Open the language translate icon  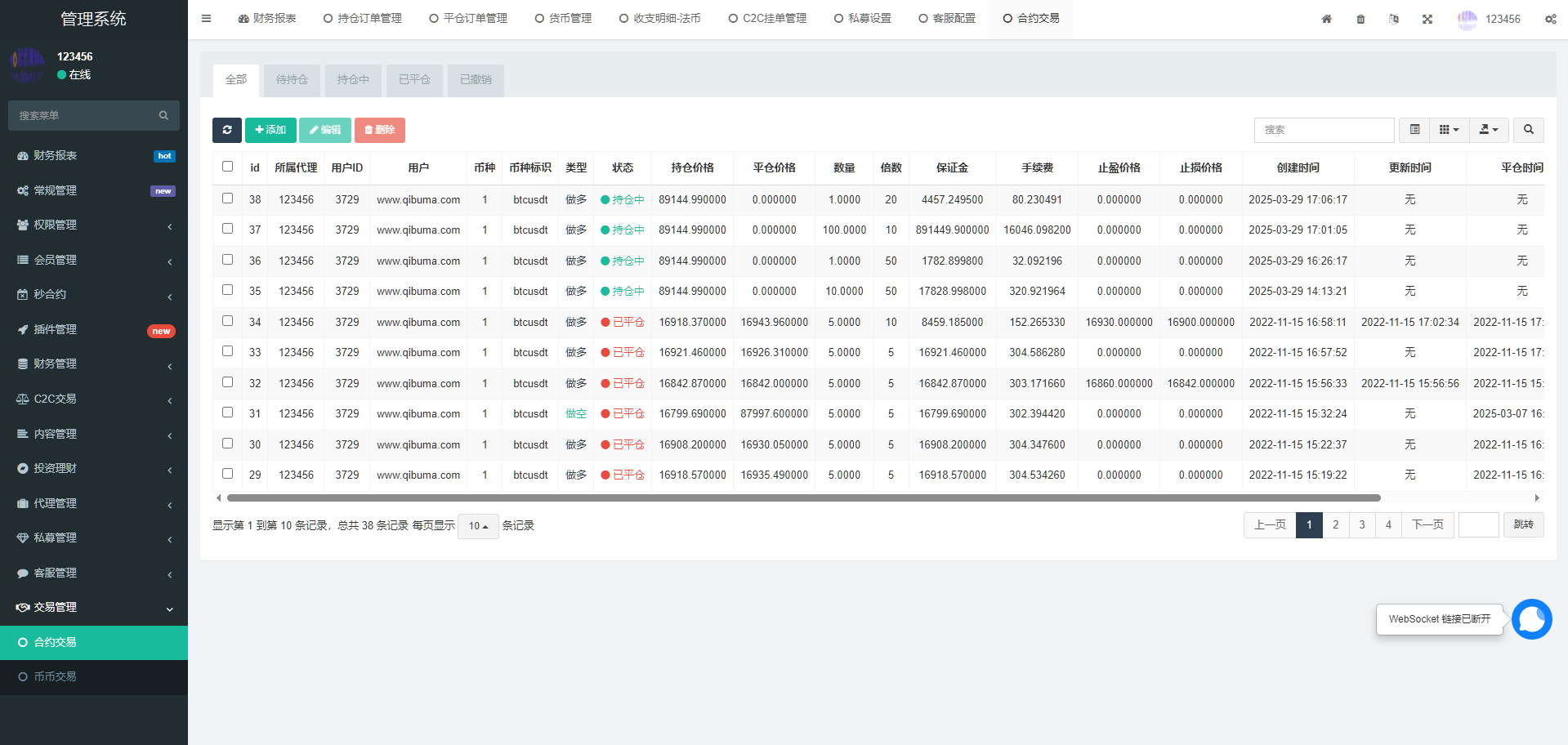click(x=1394, y=19)
